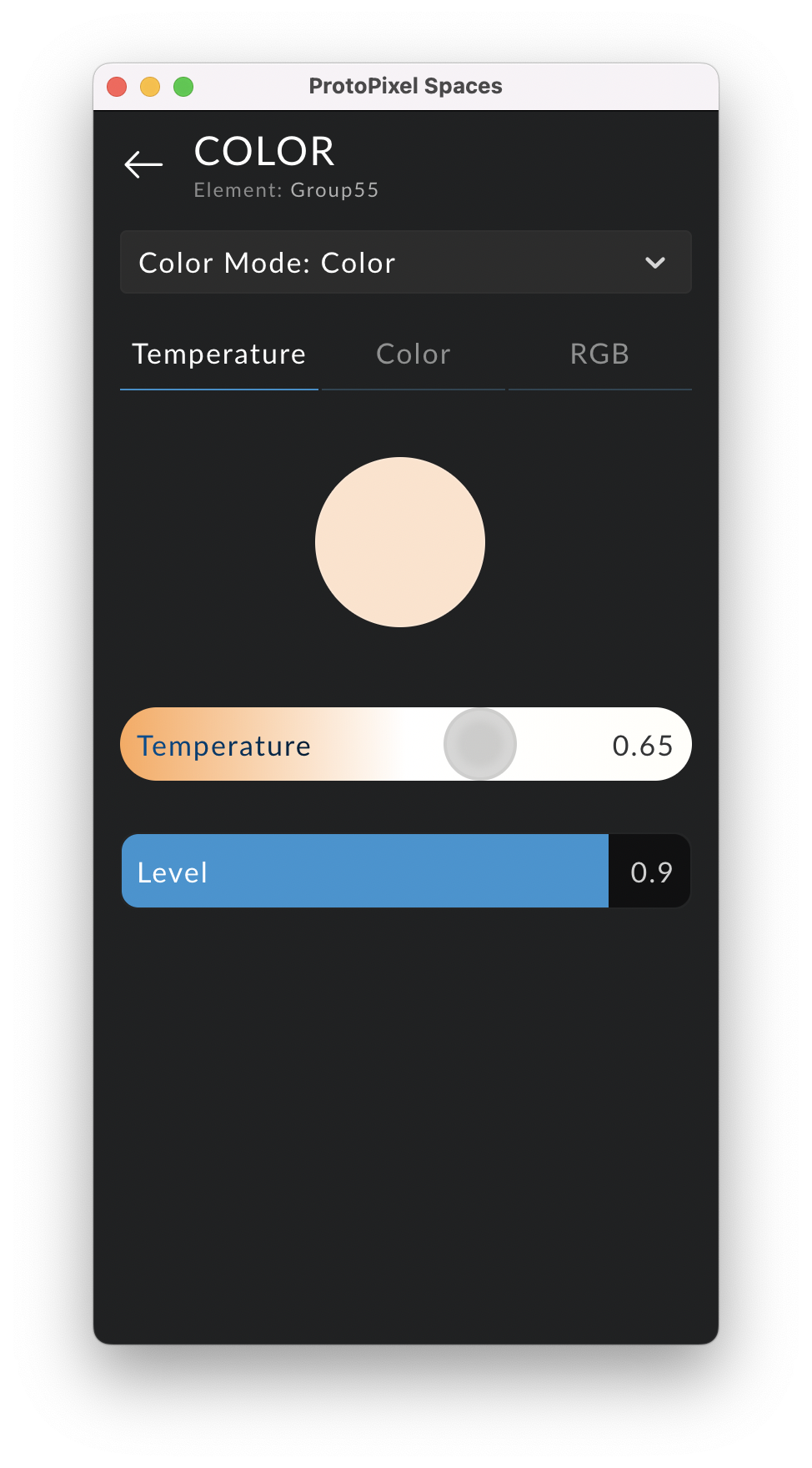Select the Temperature tab
Screen dimensions: 812x1468
(218, 354)
